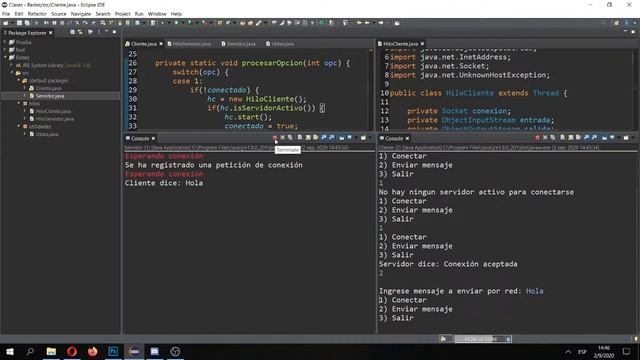Start Debug from the main toolbar
The image size is (640, 360).
pyautogui.click(x=162, y=23)
